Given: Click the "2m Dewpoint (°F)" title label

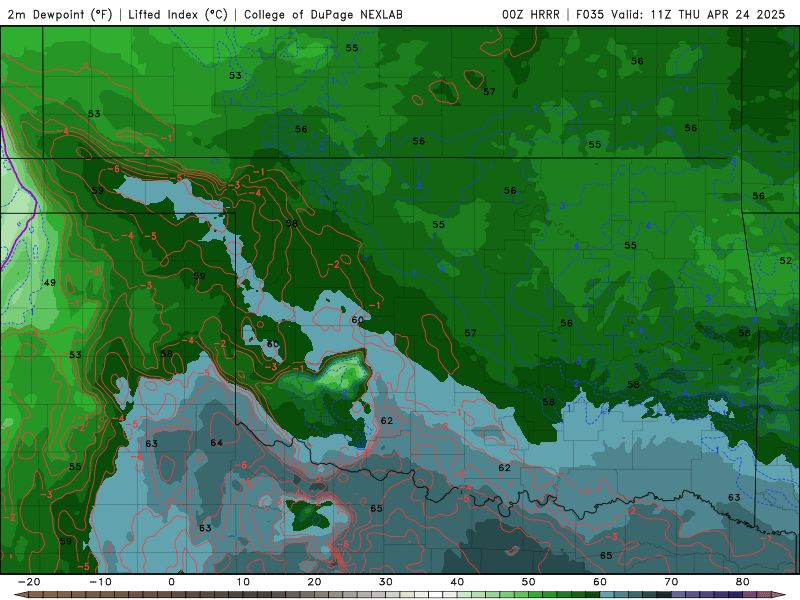Looking at the screenshot, I should [x=60, y=14].
